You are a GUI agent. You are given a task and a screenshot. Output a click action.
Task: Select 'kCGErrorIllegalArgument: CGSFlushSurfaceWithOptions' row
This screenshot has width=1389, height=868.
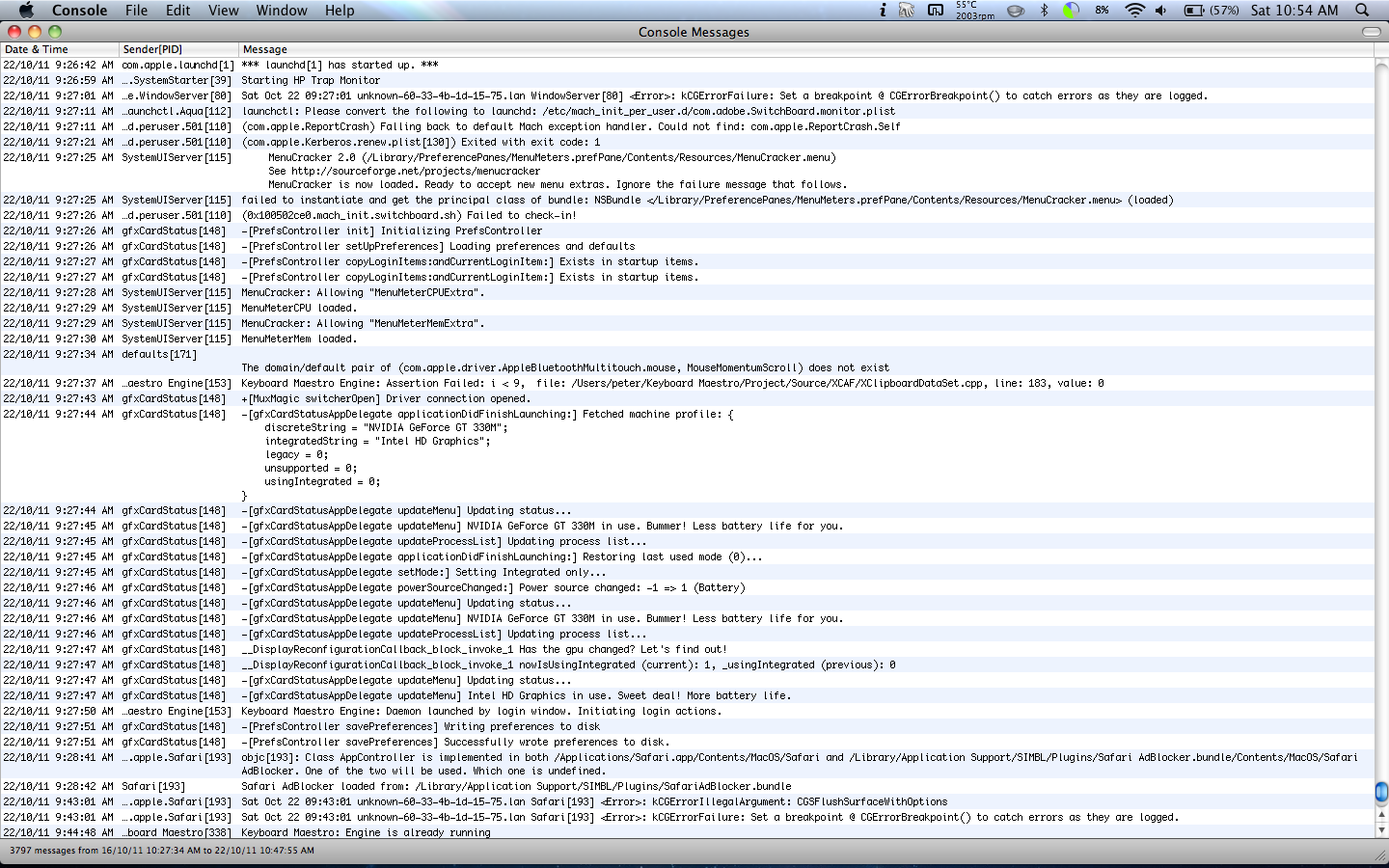(x=687, y=801)
